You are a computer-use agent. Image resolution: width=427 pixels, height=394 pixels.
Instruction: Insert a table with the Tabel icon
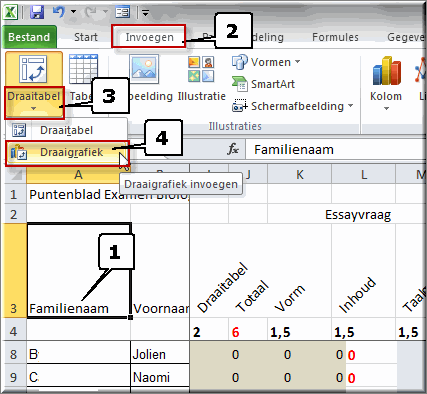pyautogui.click(x=83, y=70)
